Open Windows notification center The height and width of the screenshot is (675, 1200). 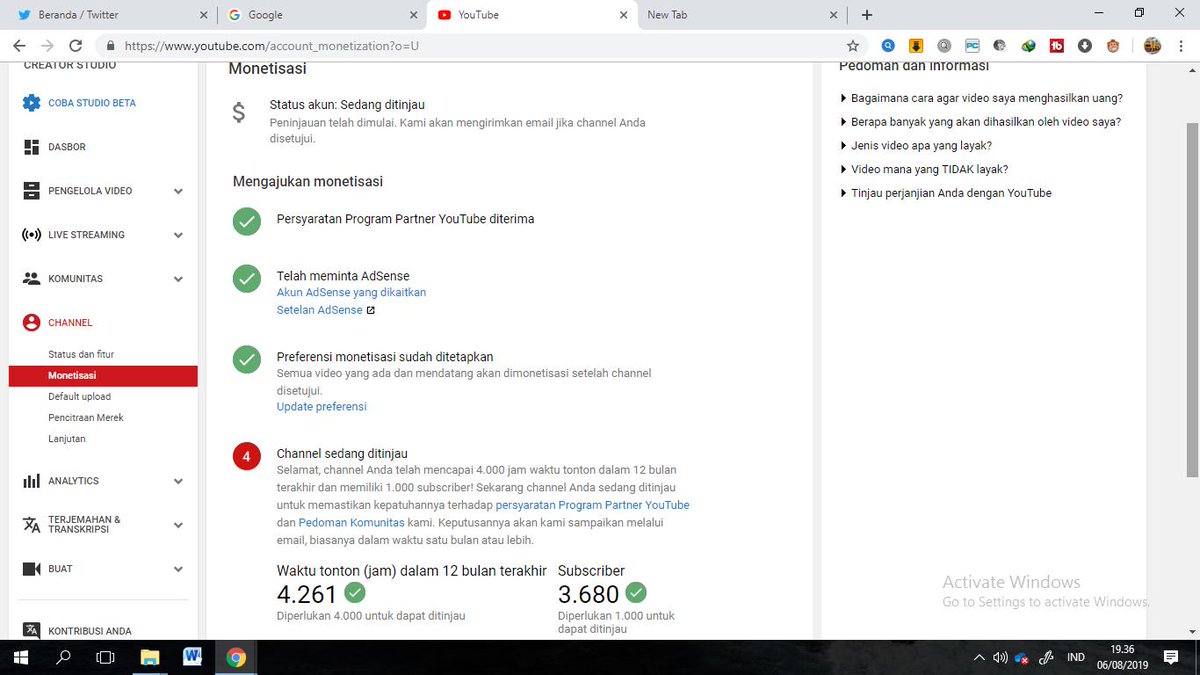tap(1171, 658)
